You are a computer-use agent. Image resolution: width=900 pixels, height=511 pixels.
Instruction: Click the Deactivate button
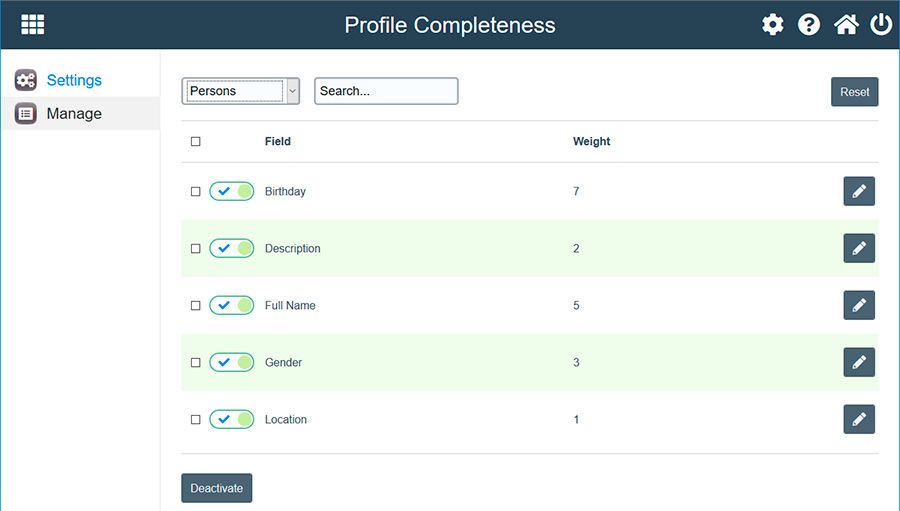(217, 488)
